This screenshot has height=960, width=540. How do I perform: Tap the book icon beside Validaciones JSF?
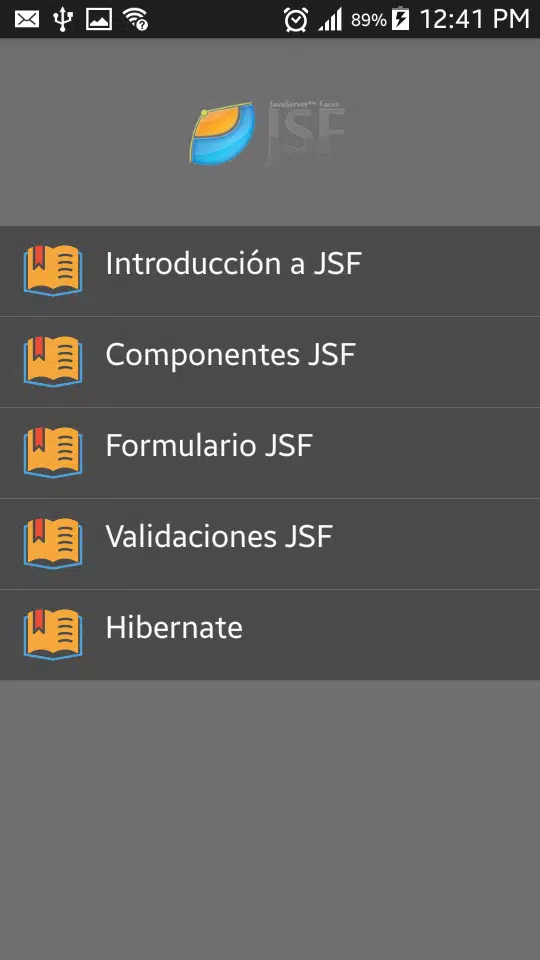53,543
